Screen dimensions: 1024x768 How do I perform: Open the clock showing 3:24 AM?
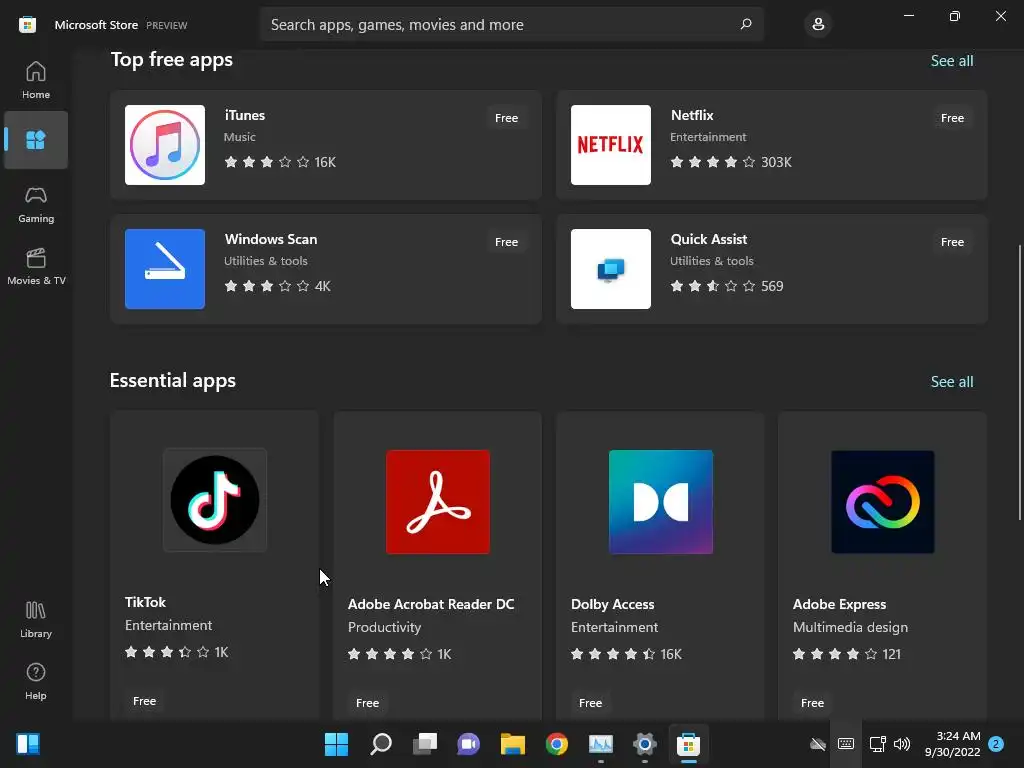952,744
